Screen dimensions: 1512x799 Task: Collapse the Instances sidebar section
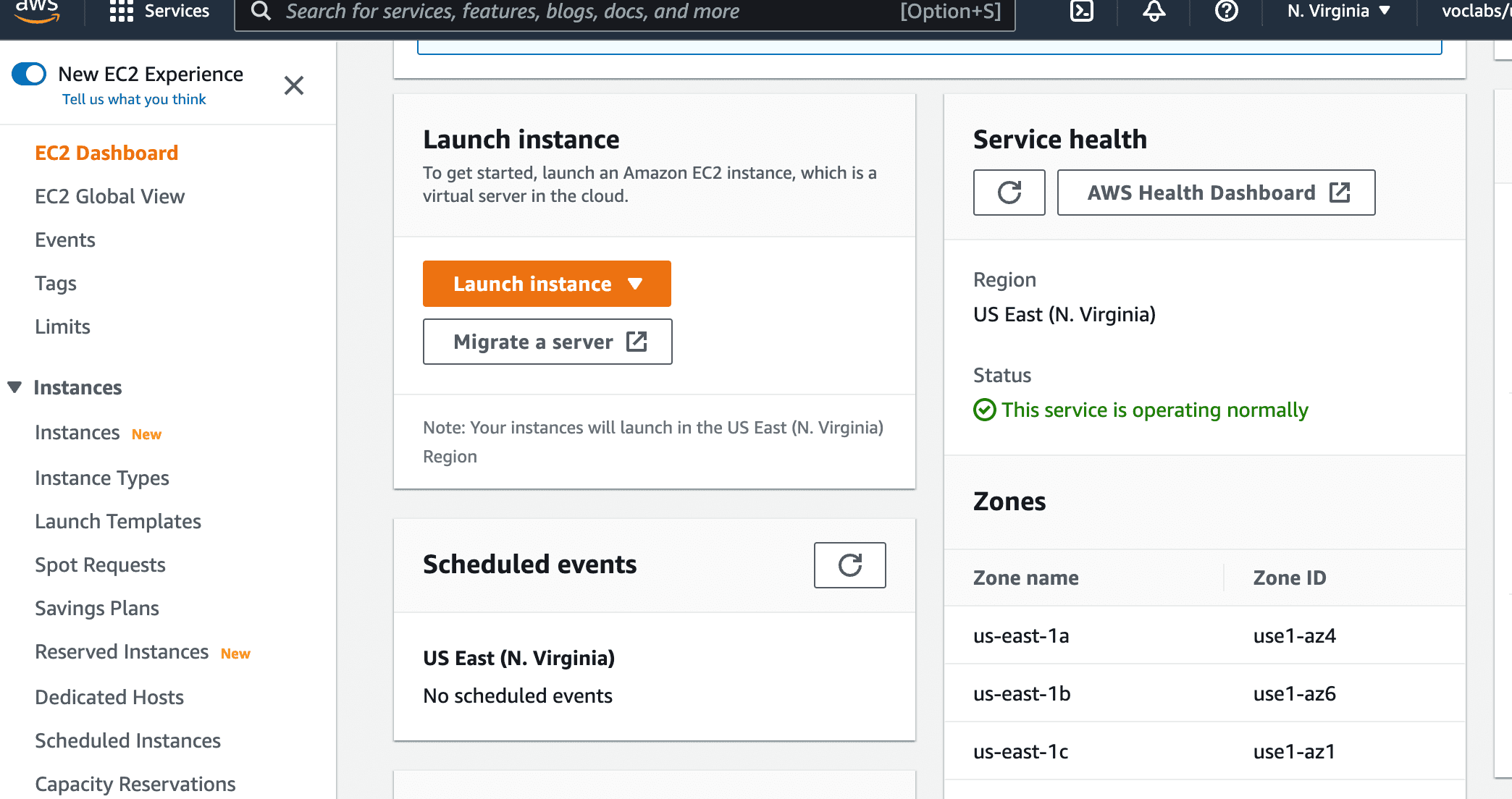click(14, 387)
